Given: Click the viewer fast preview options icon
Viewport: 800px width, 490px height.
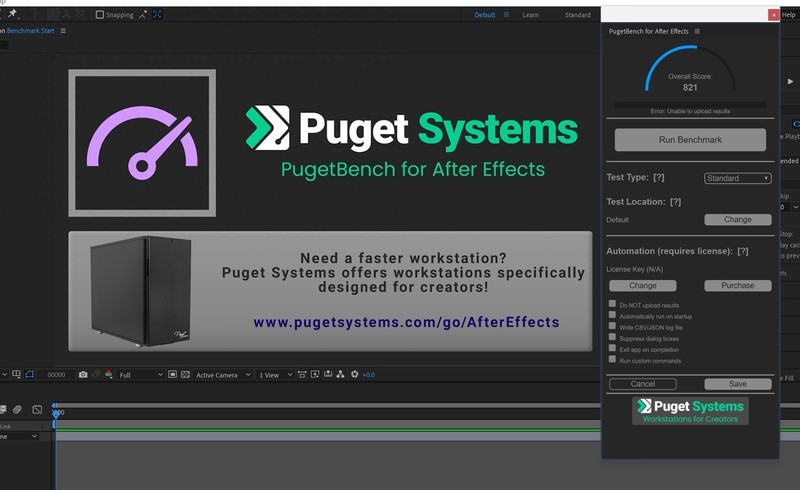Looking at the screenshot, I should coord(315,375).
